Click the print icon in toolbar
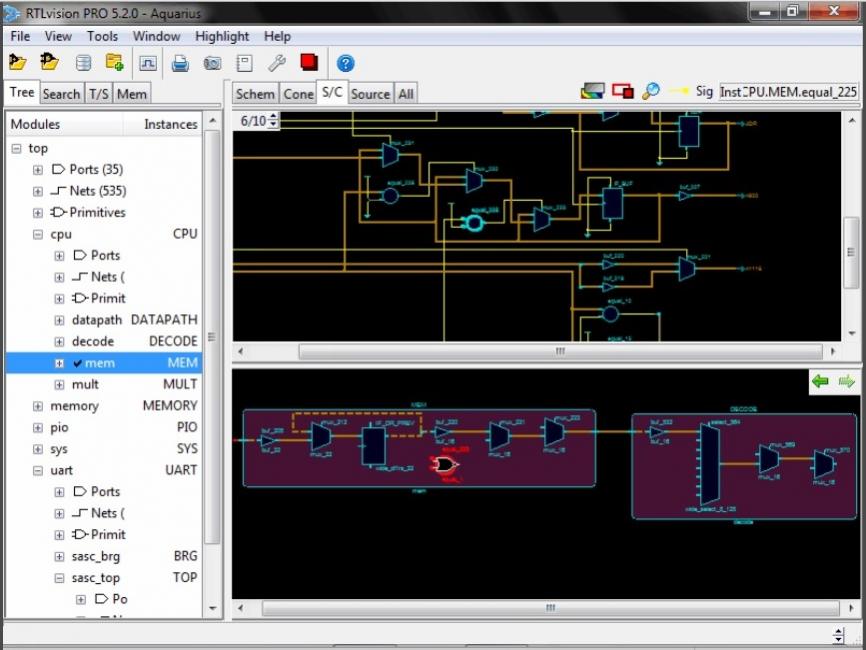Screen dimensions: 866x650 (180, 63)
